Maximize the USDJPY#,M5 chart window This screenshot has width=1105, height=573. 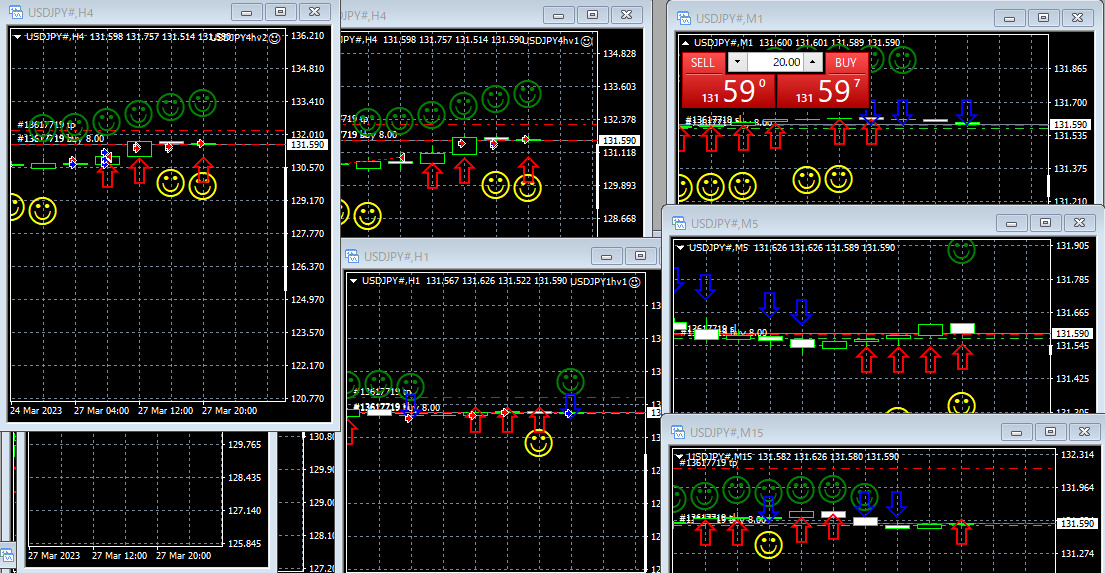coord(1045,223)
